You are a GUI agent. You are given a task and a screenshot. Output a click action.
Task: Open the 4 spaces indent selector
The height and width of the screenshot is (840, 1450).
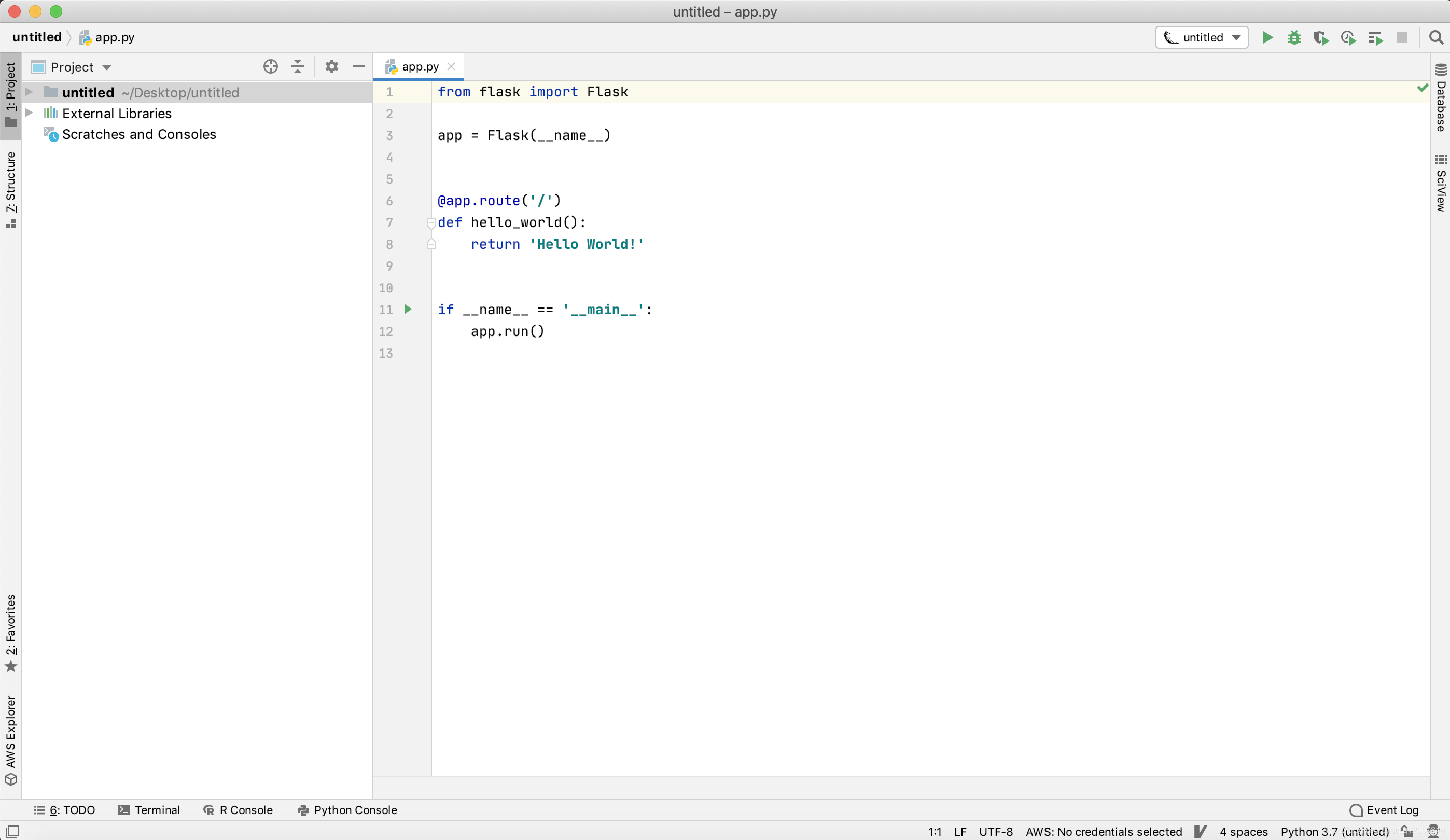[x=1244, y=831]
